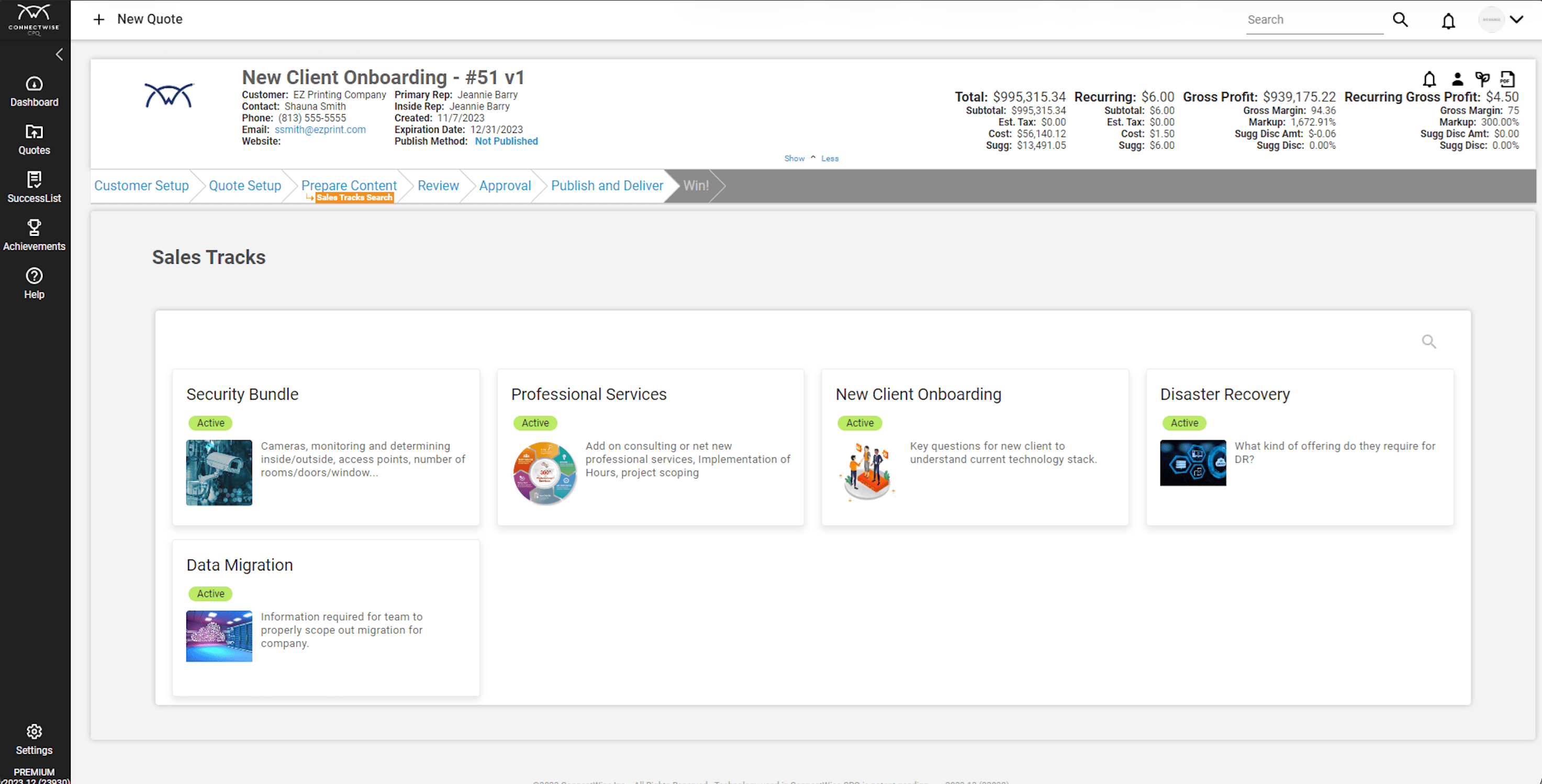Switch to the Review workflow tab
The height and width of the screenshot is (784, 1542).
coord(438,185)
